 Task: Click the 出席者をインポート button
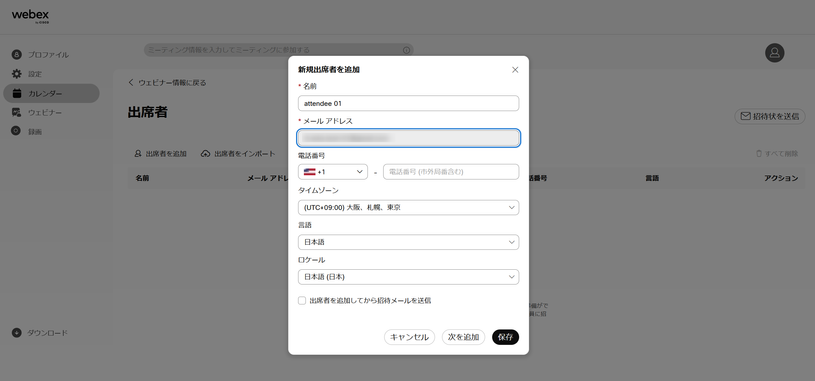click(238, 154)
